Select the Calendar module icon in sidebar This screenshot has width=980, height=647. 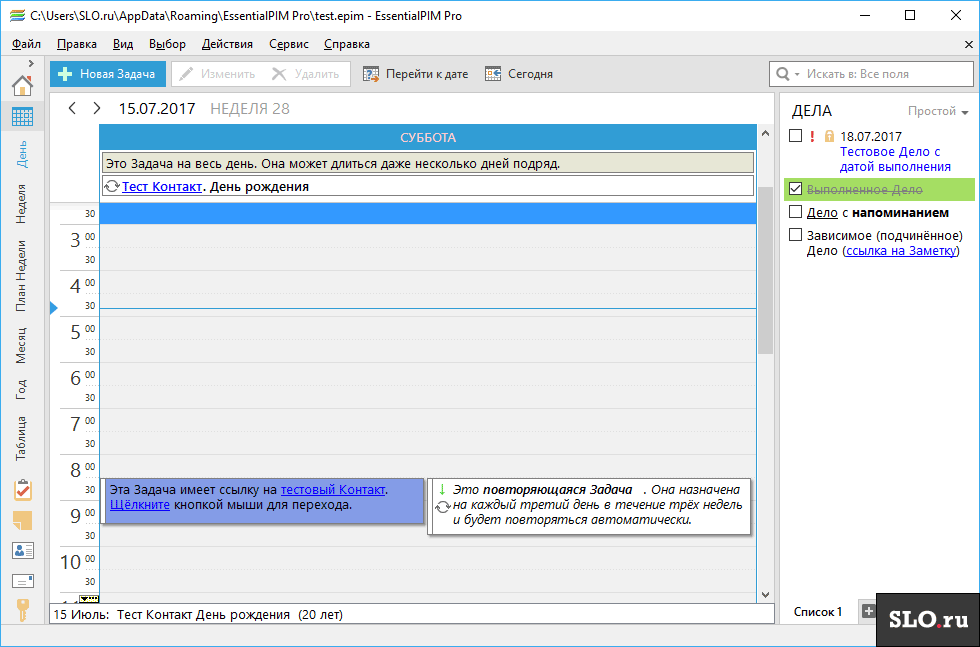pos(22,116)
